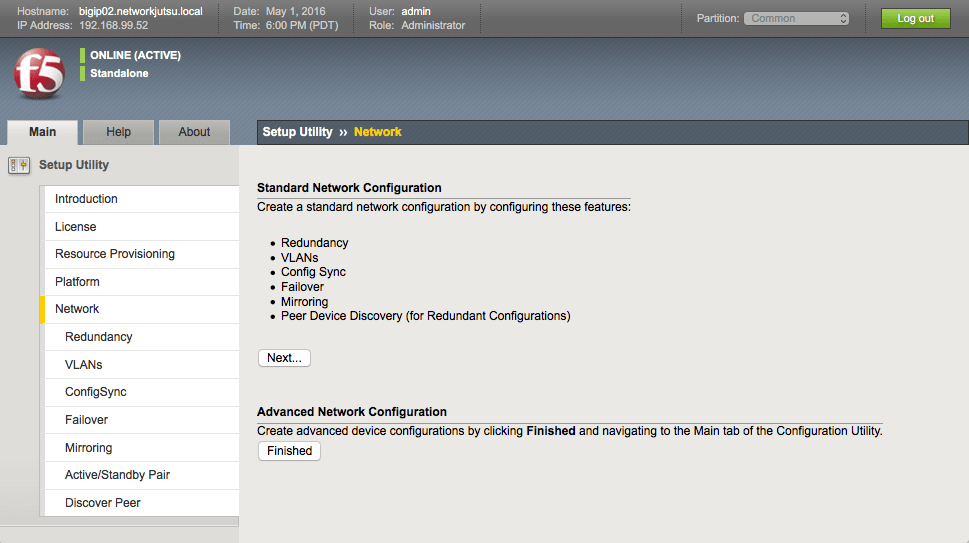The width and height of the screenshot is (969, 543).
Task: Switch to the Main tab
Action: (x=43, y=132)
